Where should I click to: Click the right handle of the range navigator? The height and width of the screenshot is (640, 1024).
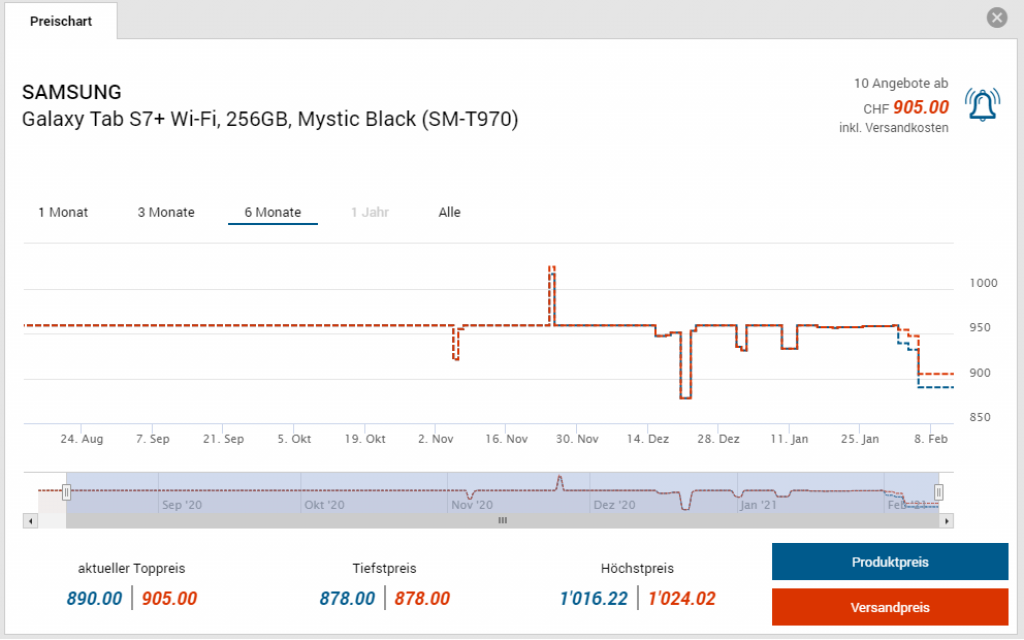coord(939,491)
